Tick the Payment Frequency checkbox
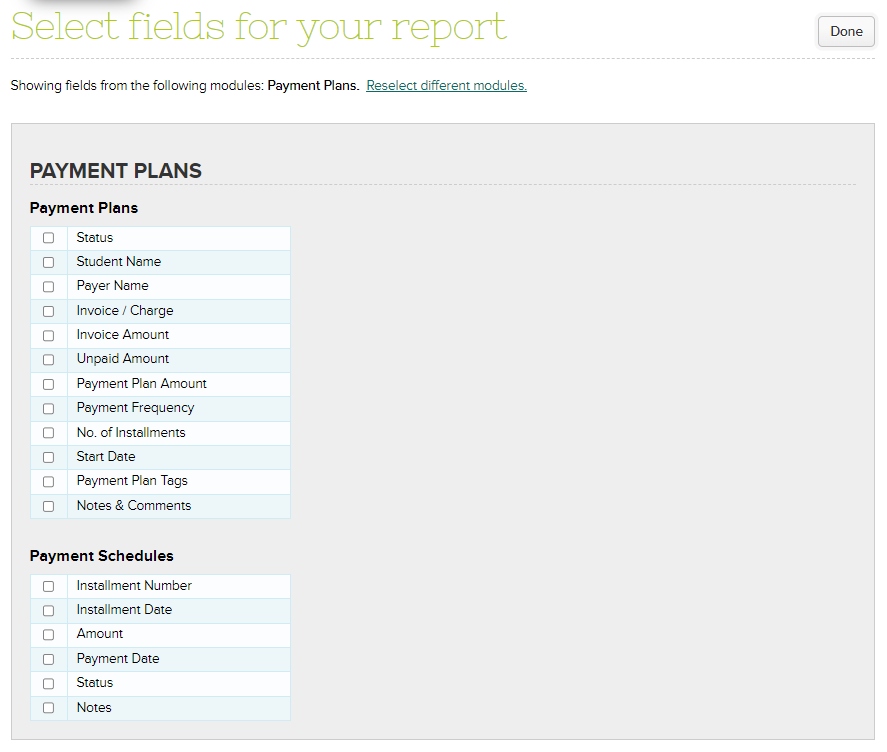Viewport: 887px width, 752px height. click(48, 409)
